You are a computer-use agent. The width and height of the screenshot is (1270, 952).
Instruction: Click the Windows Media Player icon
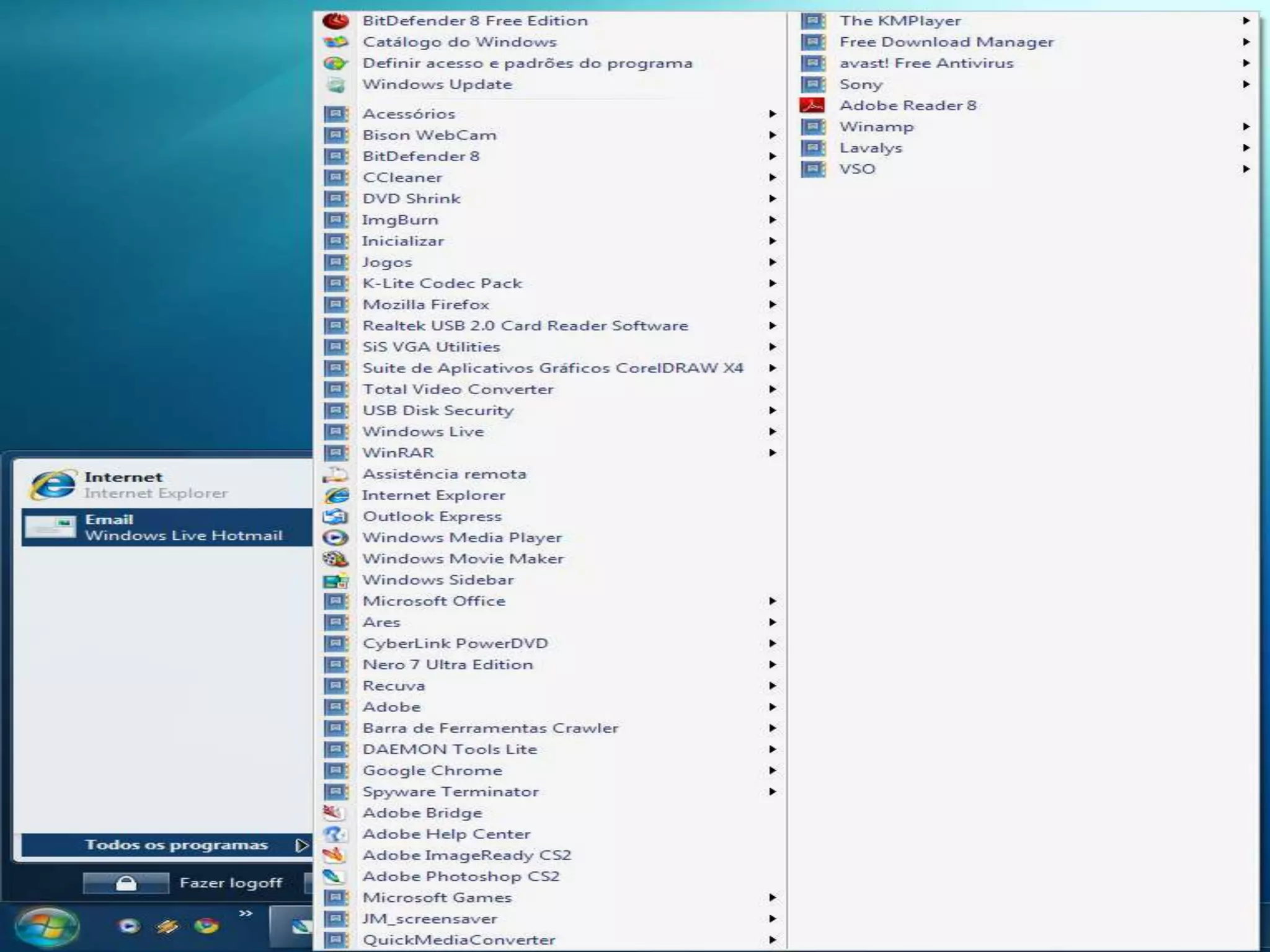335,538
